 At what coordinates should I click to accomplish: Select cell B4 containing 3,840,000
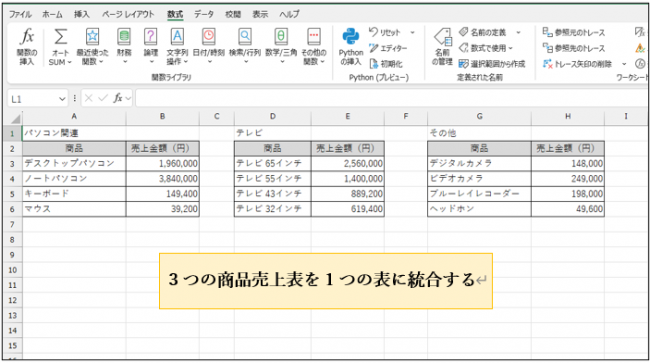[x=162, y=179]
